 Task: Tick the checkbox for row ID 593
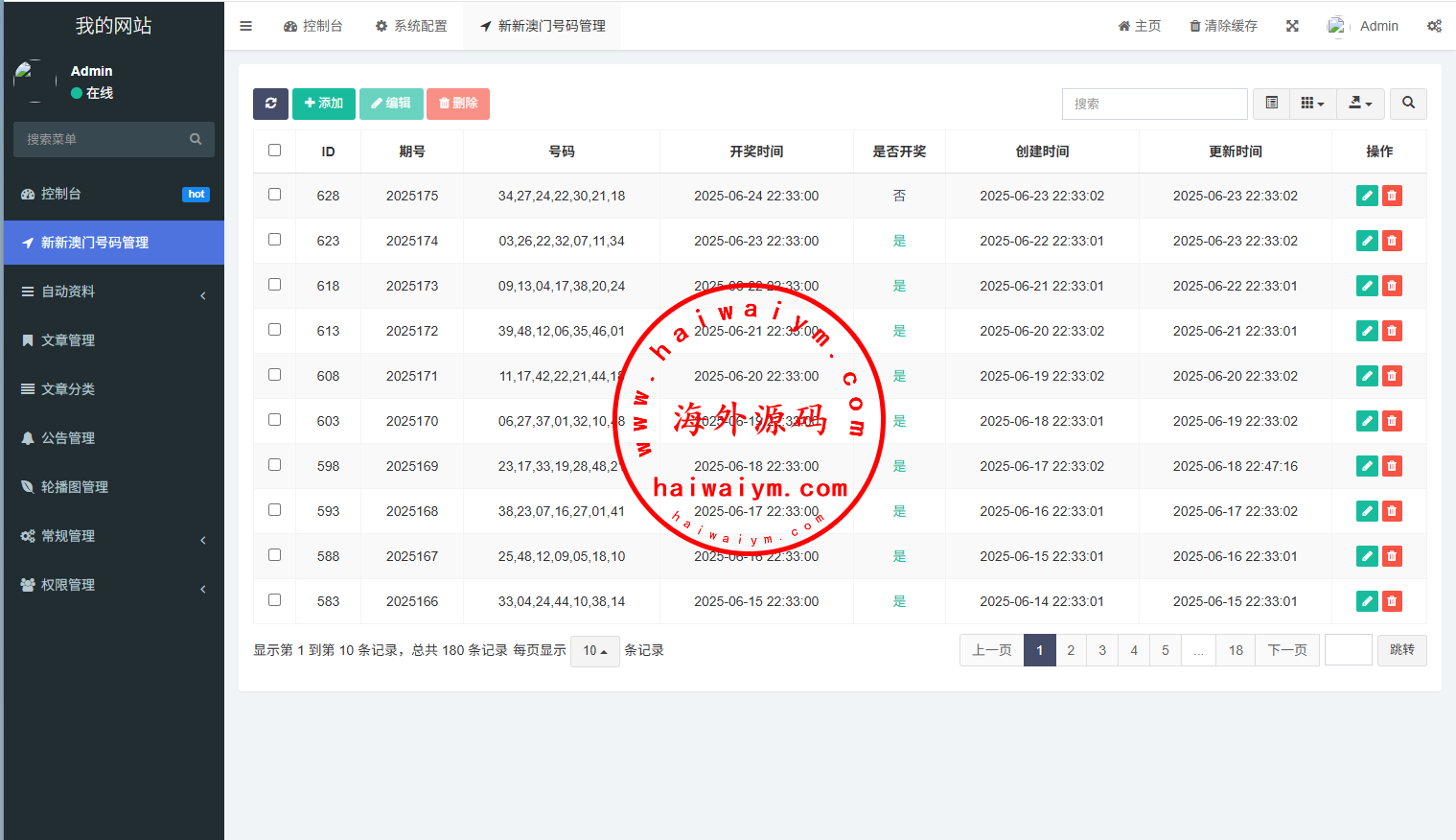pos(275,510)
